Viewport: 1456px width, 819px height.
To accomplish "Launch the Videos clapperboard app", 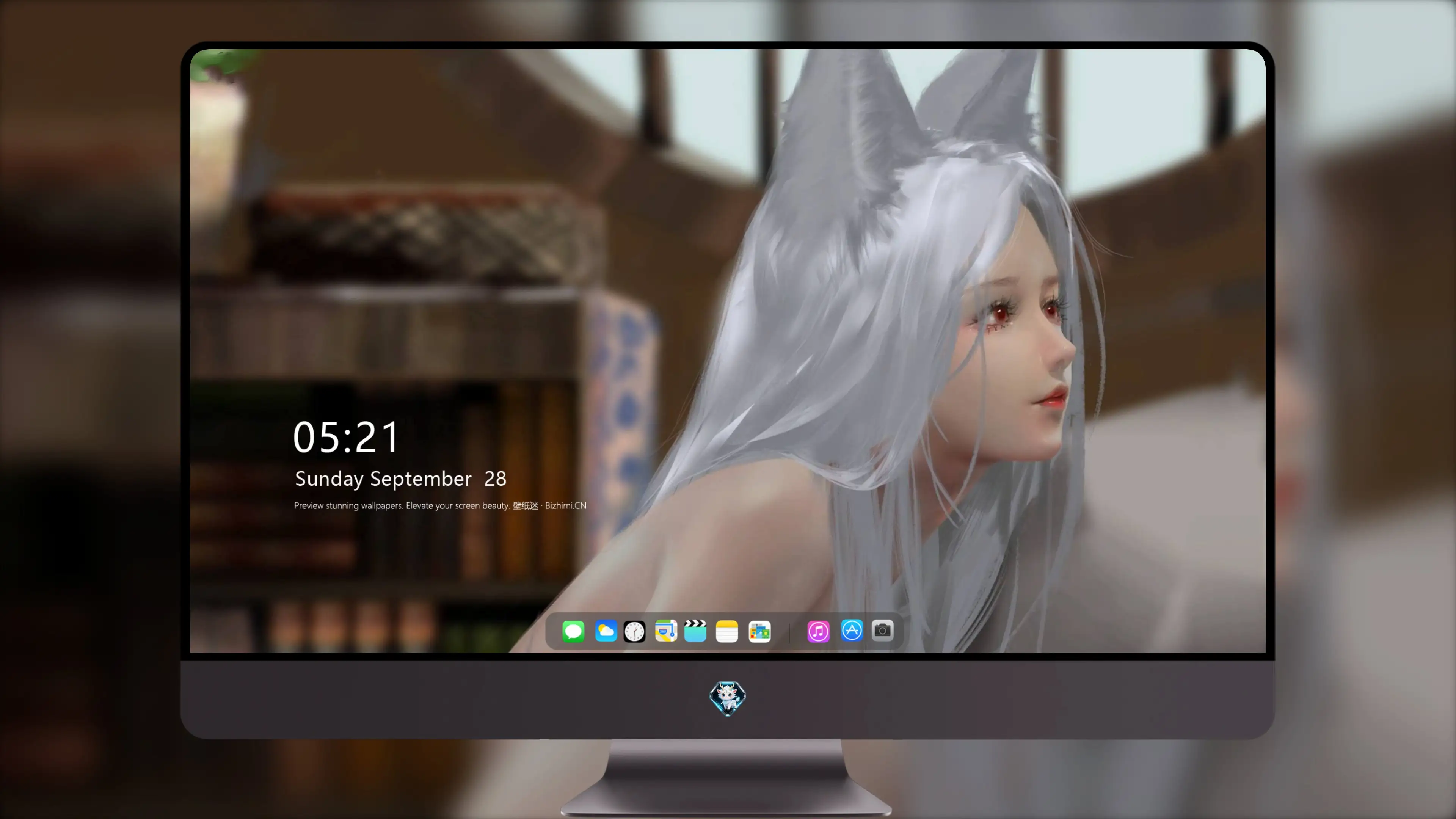I will (x=695, y=631).
